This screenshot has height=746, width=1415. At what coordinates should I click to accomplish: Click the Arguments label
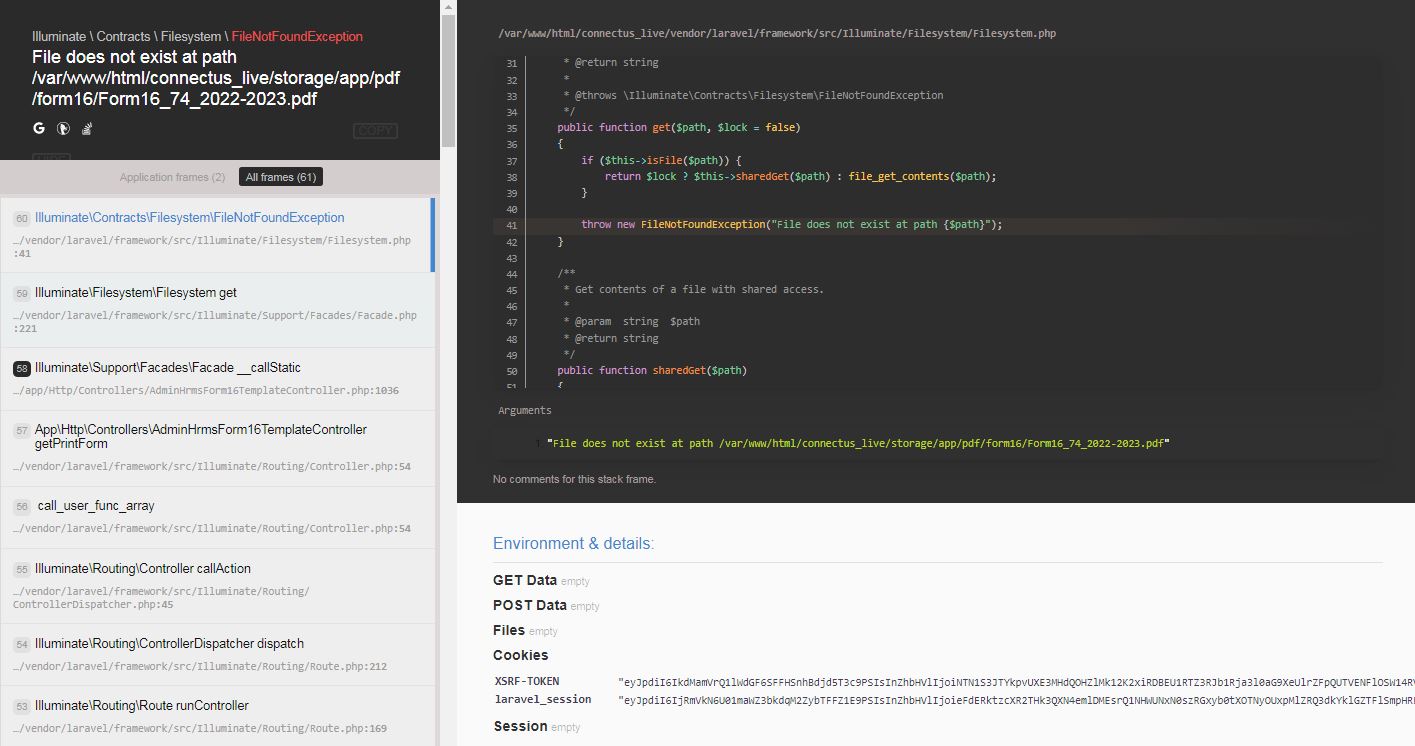(x=525, y=410)
